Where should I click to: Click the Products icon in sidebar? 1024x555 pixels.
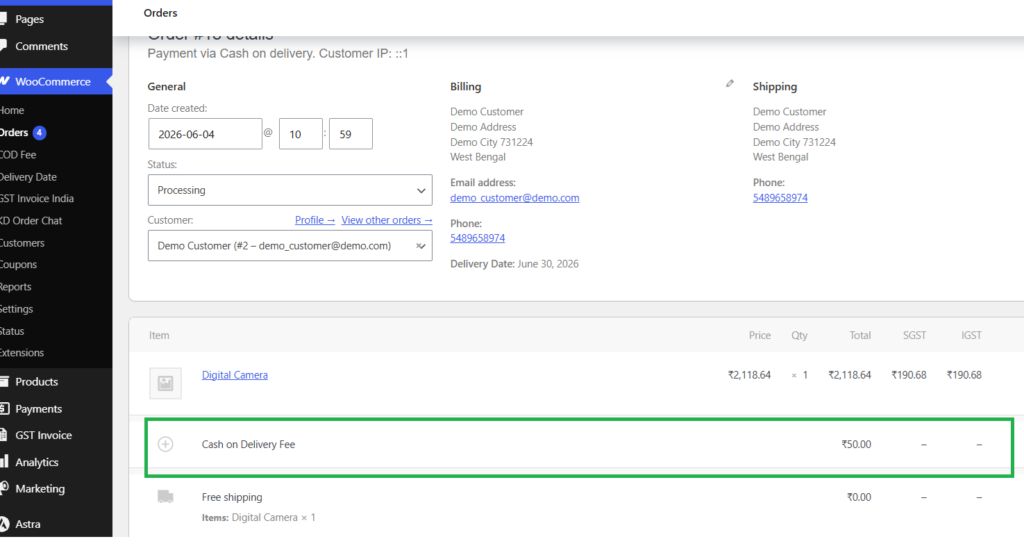pos(4,381)
